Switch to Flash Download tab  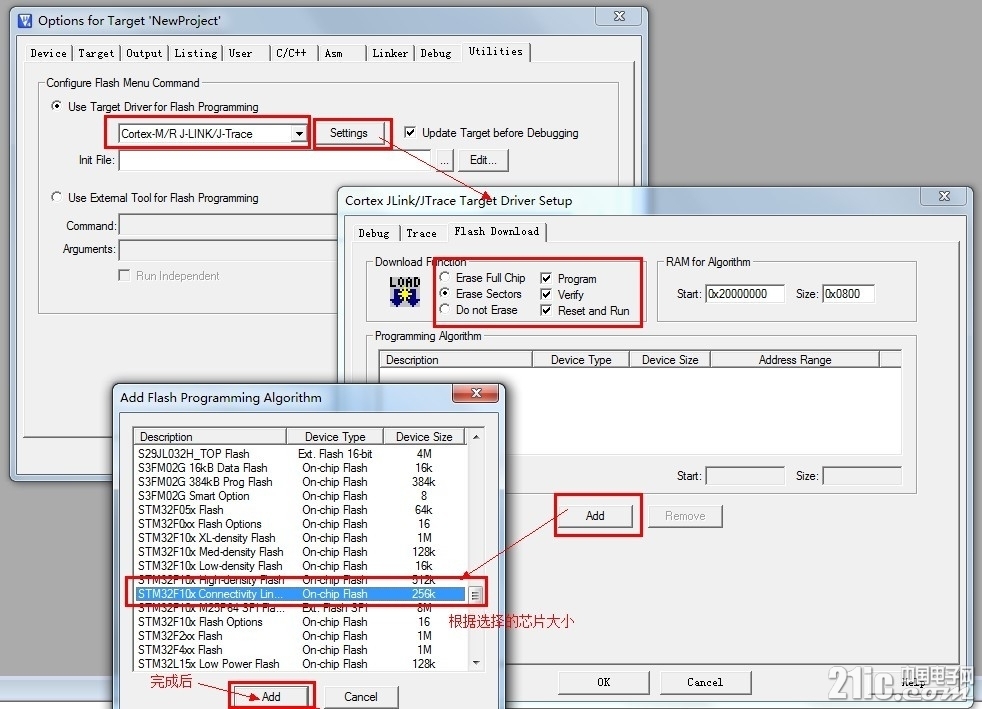[497, 231]
